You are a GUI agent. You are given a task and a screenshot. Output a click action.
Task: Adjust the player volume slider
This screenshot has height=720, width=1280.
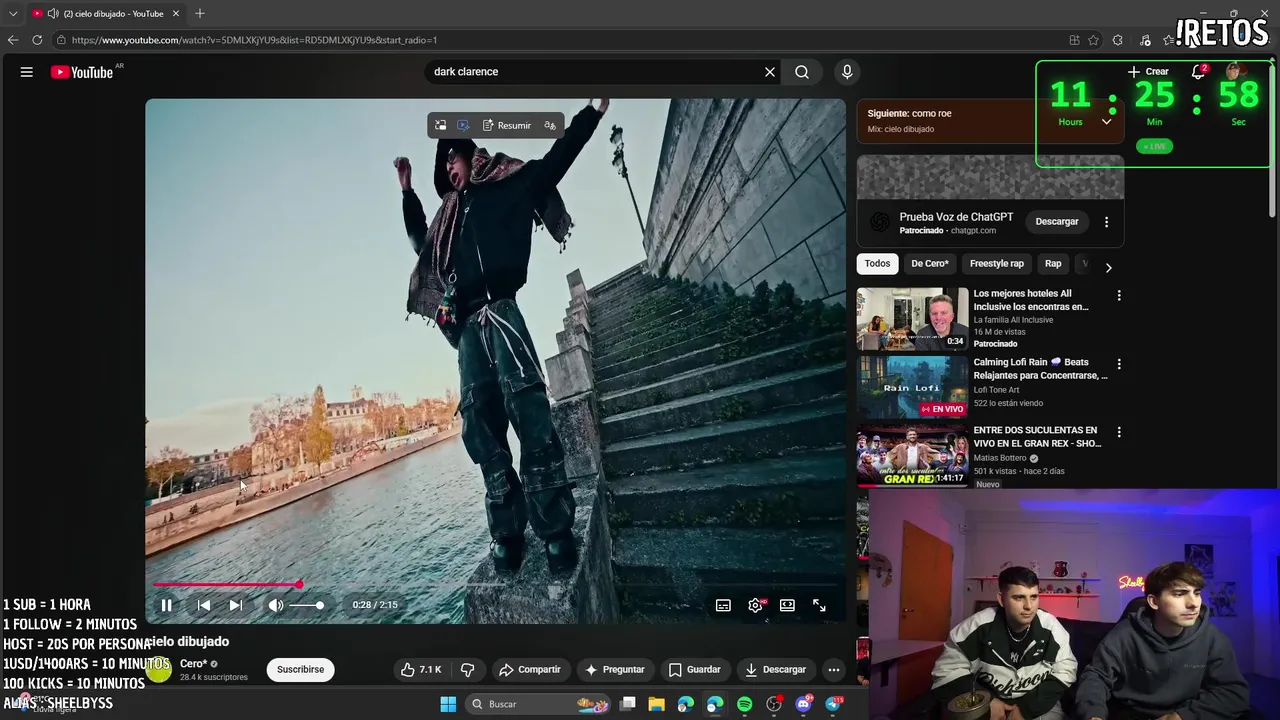(x=306, y=605)
